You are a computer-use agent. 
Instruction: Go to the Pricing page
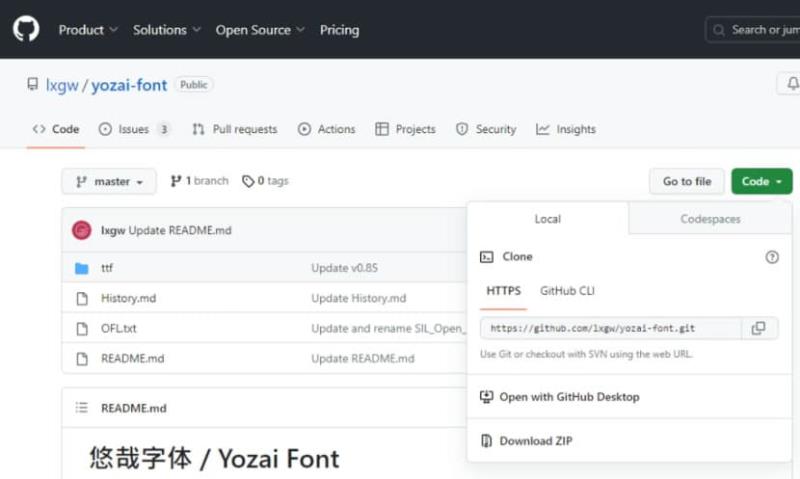pos(339,30)
